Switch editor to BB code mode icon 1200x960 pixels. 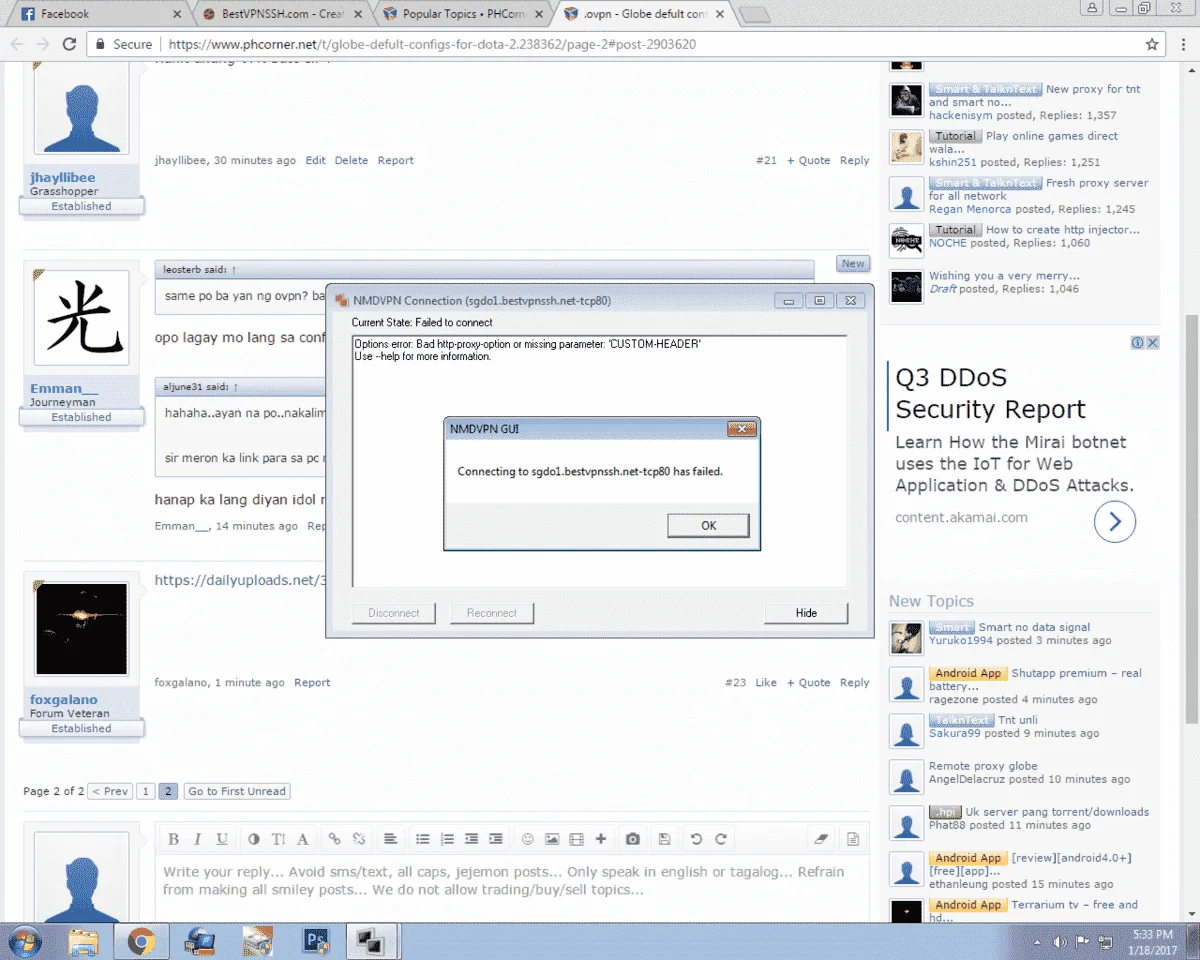853,839
